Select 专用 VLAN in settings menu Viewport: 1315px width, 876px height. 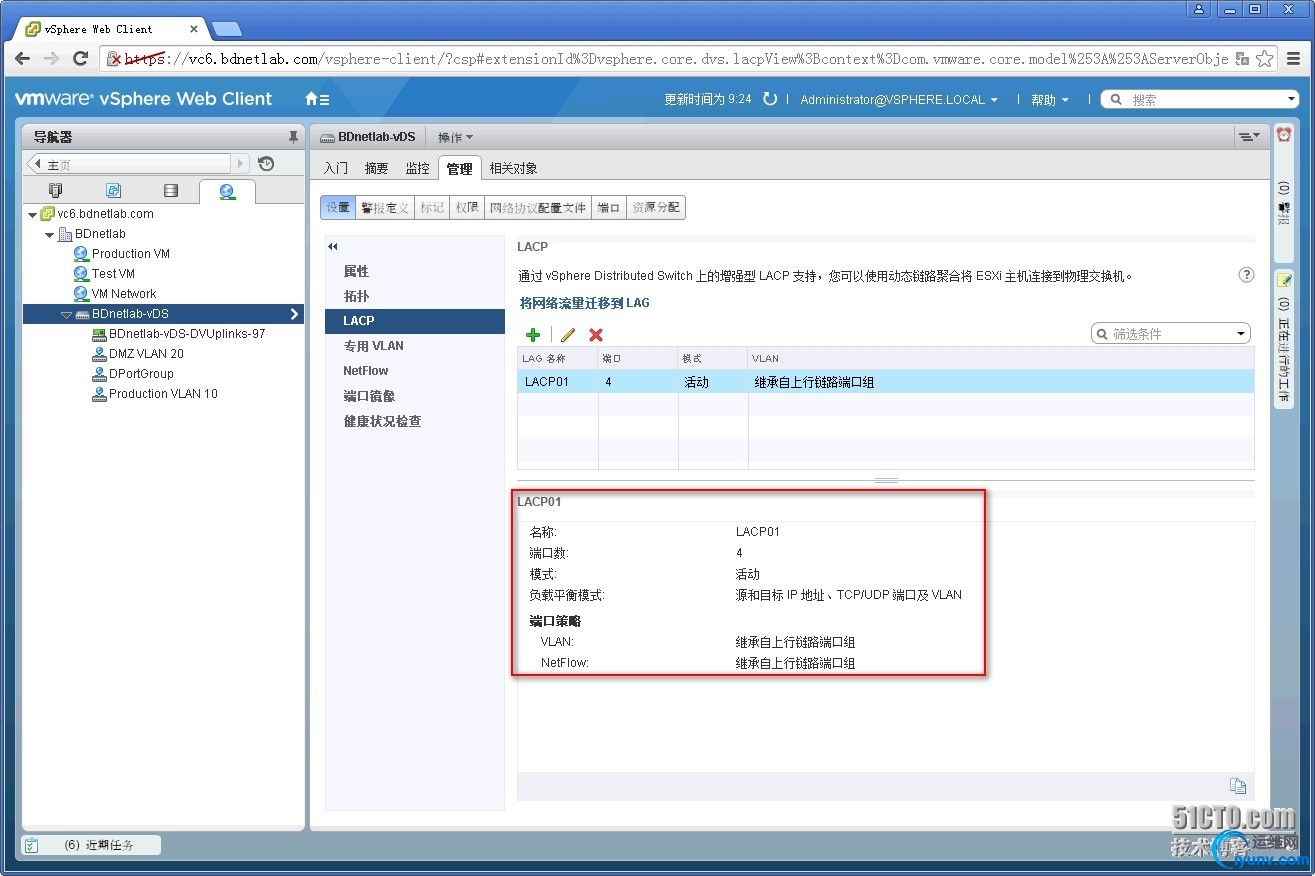(x=374, y=346)
